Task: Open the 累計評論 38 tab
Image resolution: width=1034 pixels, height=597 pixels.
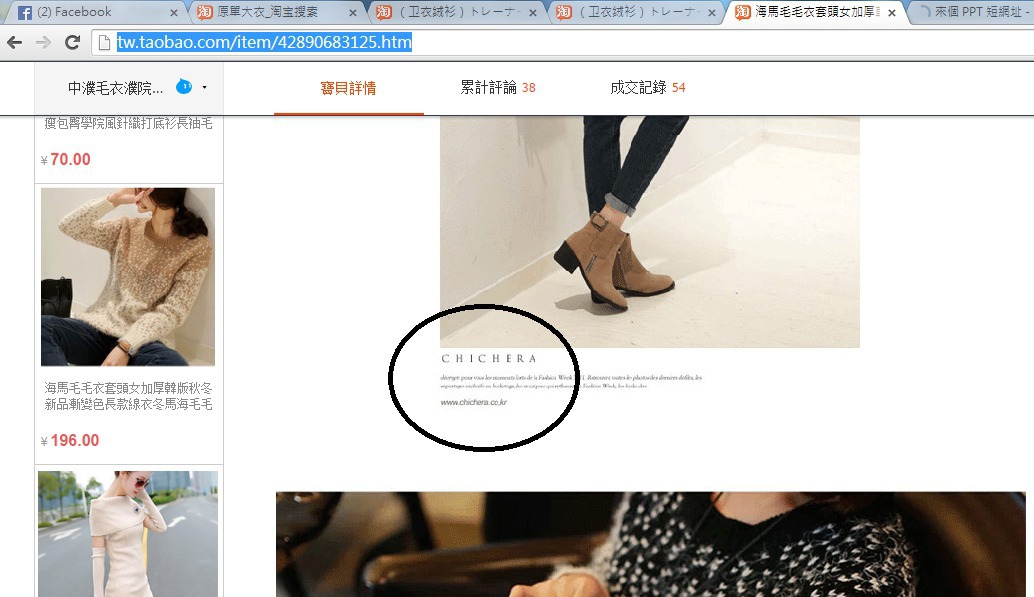Action: (x=498, y=87)
